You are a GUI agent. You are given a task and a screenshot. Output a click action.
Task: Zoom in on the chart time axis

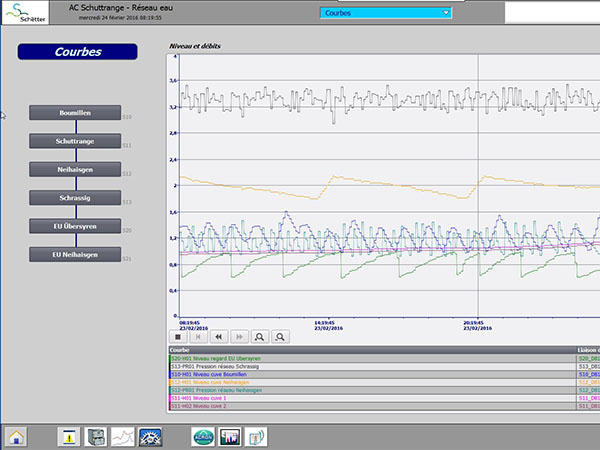(259, 337)
